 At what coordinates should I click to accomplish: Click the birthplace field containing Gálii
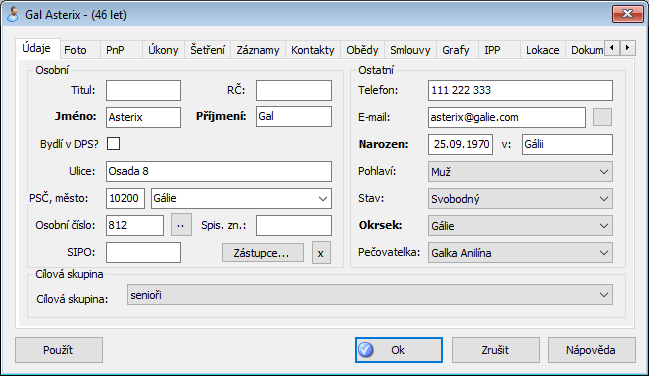[x=567, y=145]
